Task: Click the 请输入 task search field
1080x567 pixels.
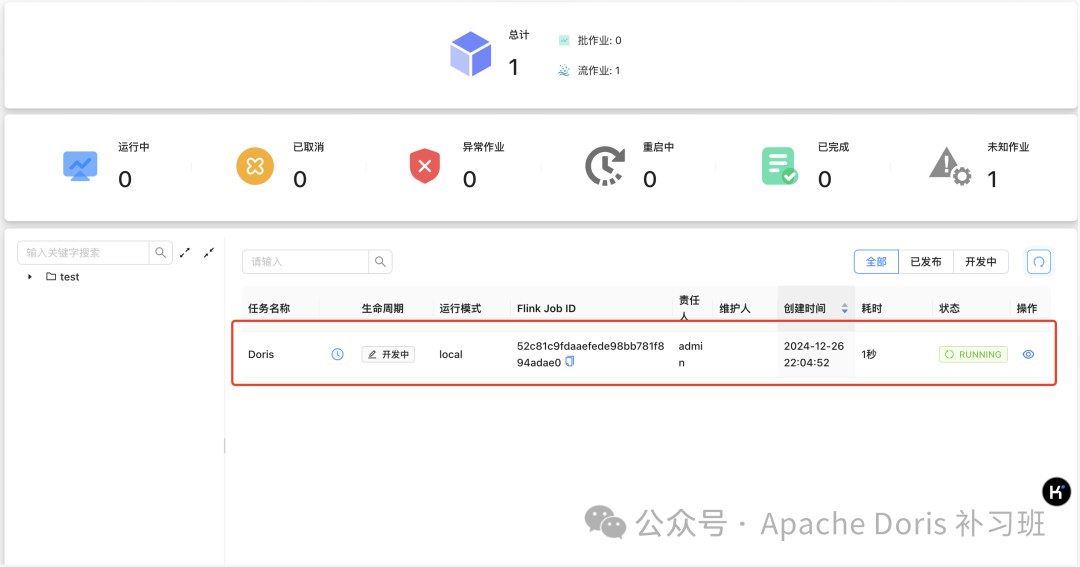Action: pos(305,262)
